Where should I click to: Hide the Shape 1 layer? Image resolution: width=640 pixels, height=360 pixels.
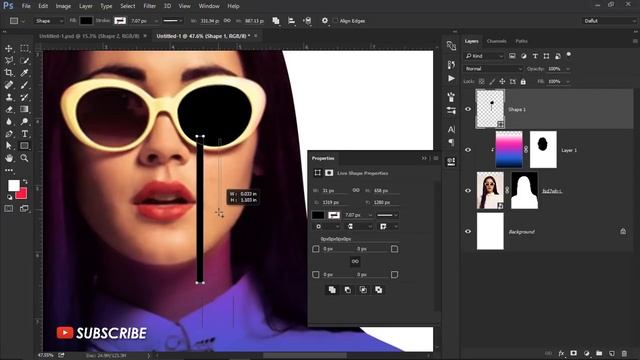click(468, 109)
